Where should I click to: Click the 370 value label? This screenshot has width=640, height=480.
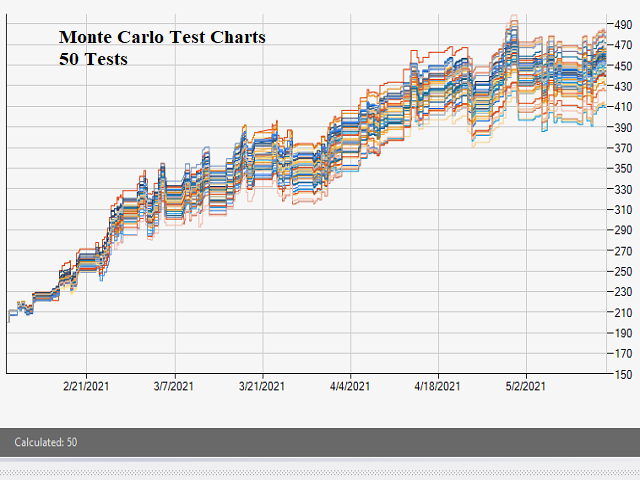[625, 148]
